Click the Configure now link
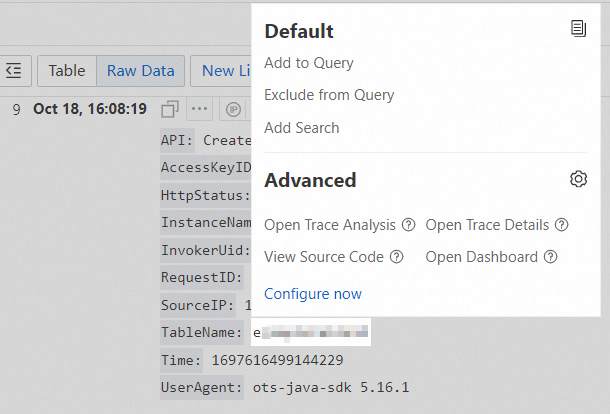Image resolution: width=610 pixels, height=414 pixels. point(313,294)
